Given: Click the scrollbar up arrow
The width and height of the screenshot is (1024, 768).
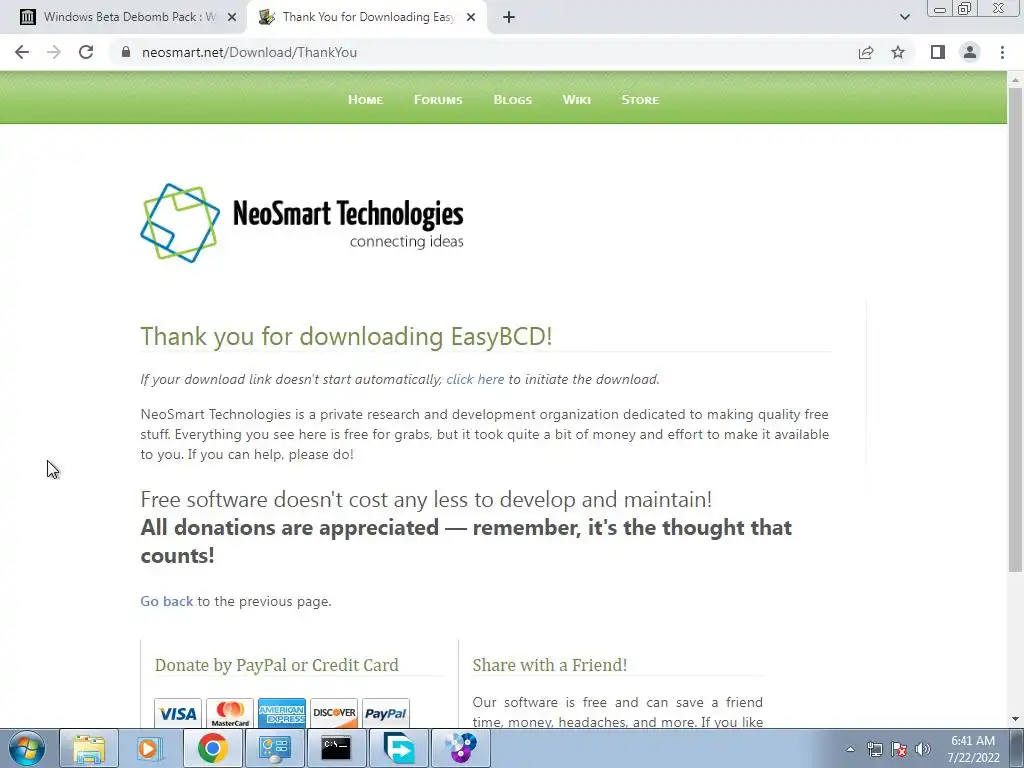Looking at the screenshot, I should (1016, 80).
